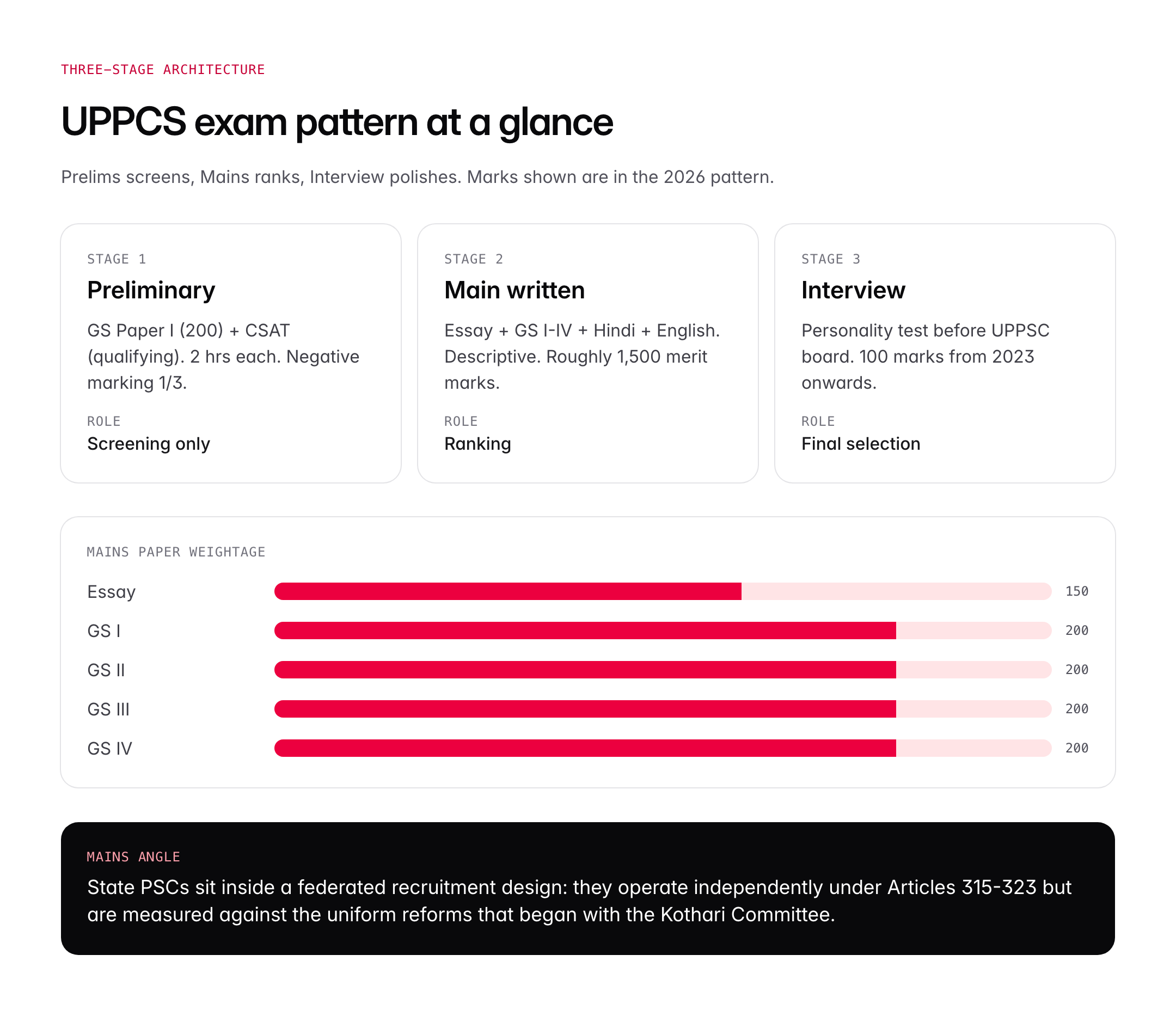The image size is (1176, 1016).
Task: Click the 'MAINS PAPER WEIGHTAGE' section label
Action: 176,552
